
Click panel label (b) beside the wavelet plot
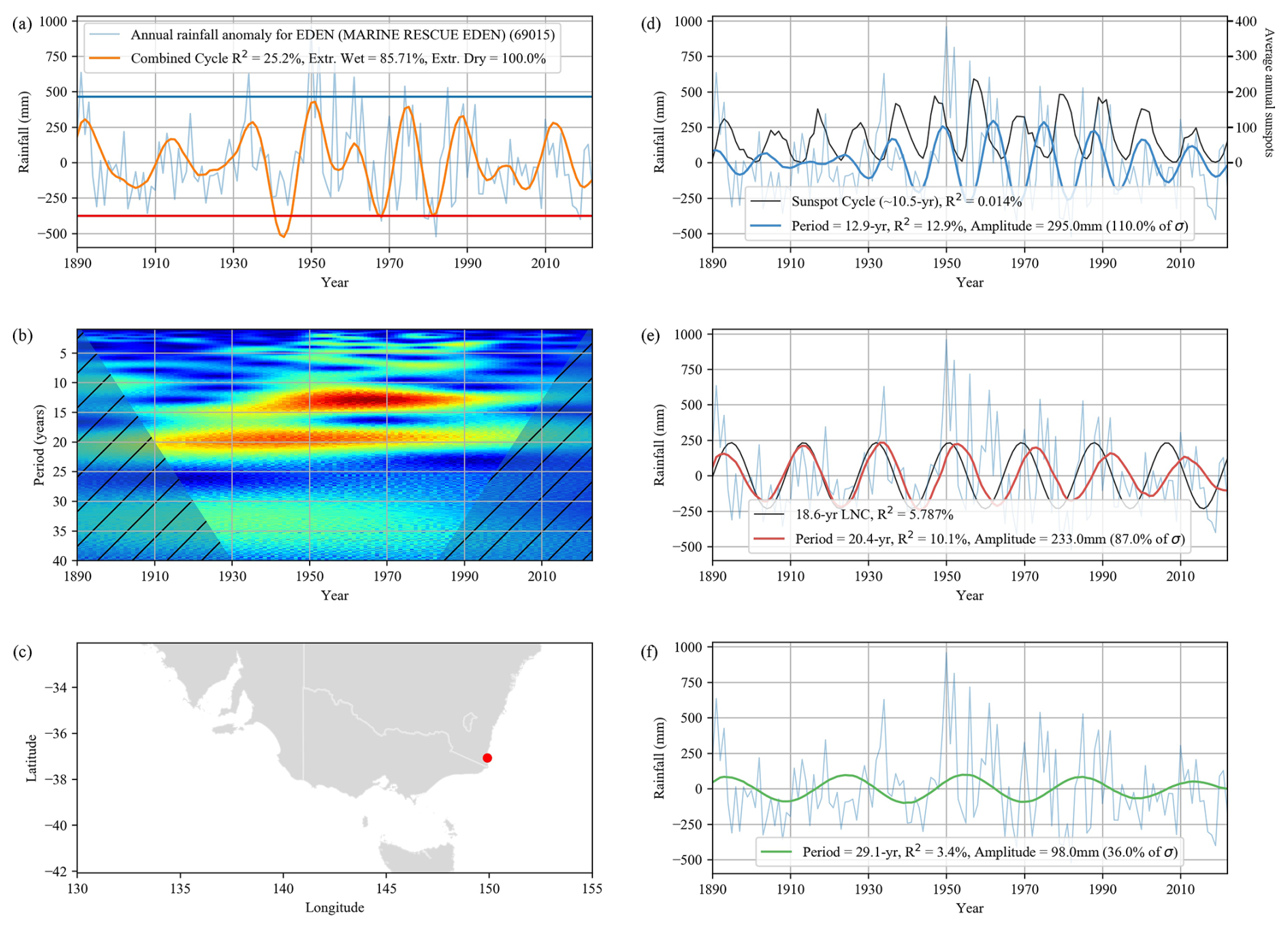[22, 336]
